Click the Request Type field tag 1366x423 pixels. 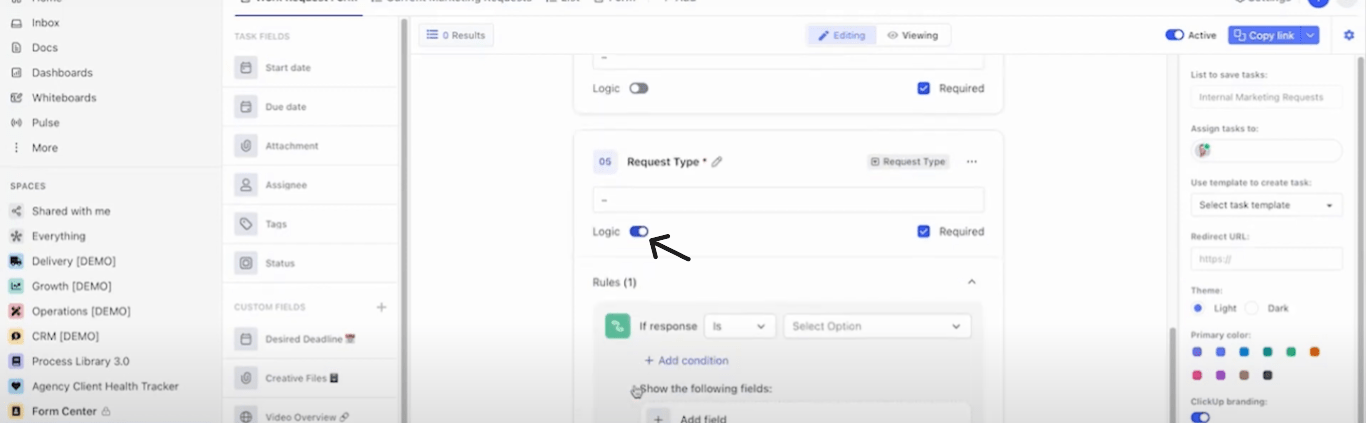[x=908, y=161]
